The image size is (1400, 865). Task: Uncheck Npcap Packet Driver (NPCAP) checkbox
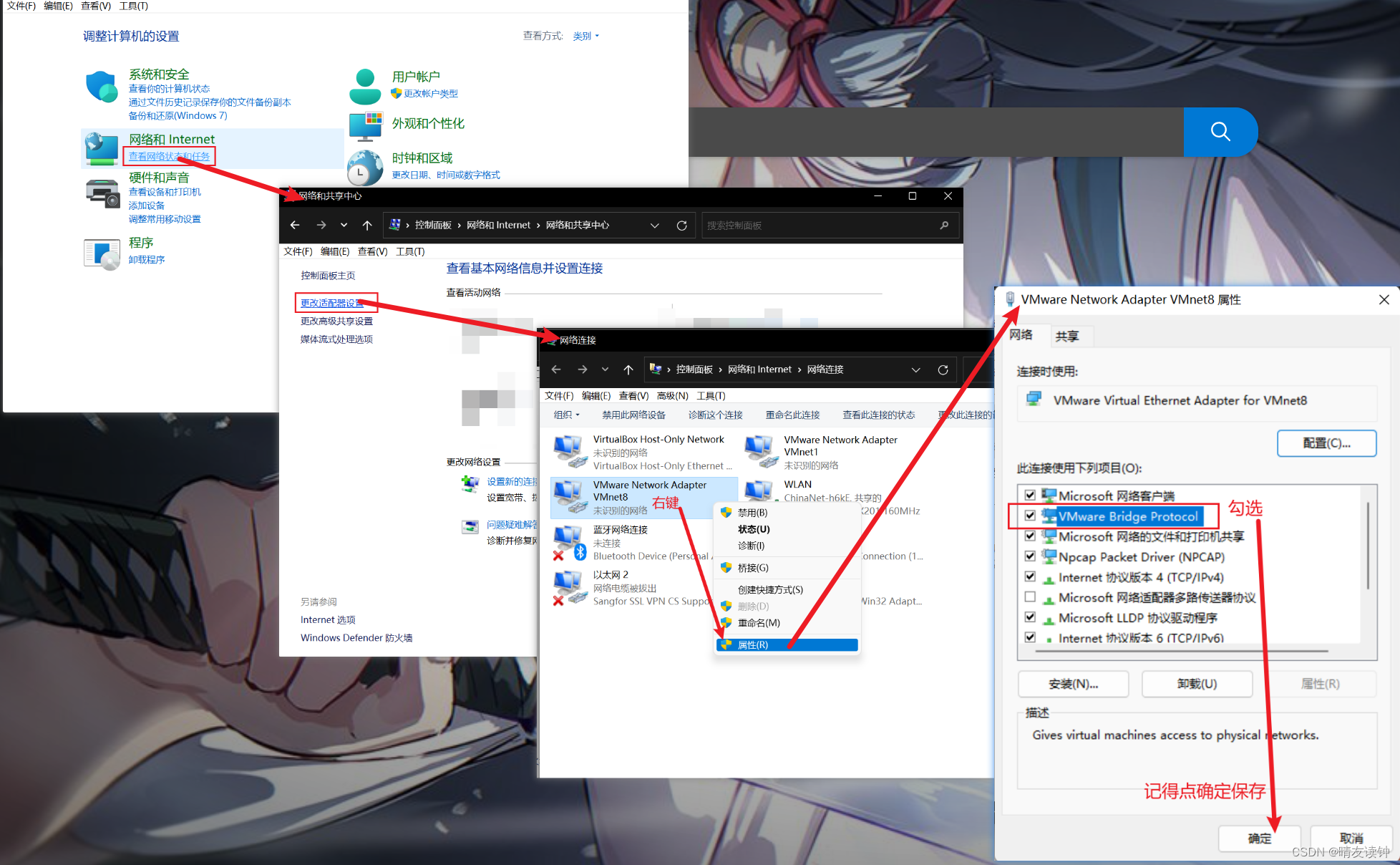point(1030,556)
